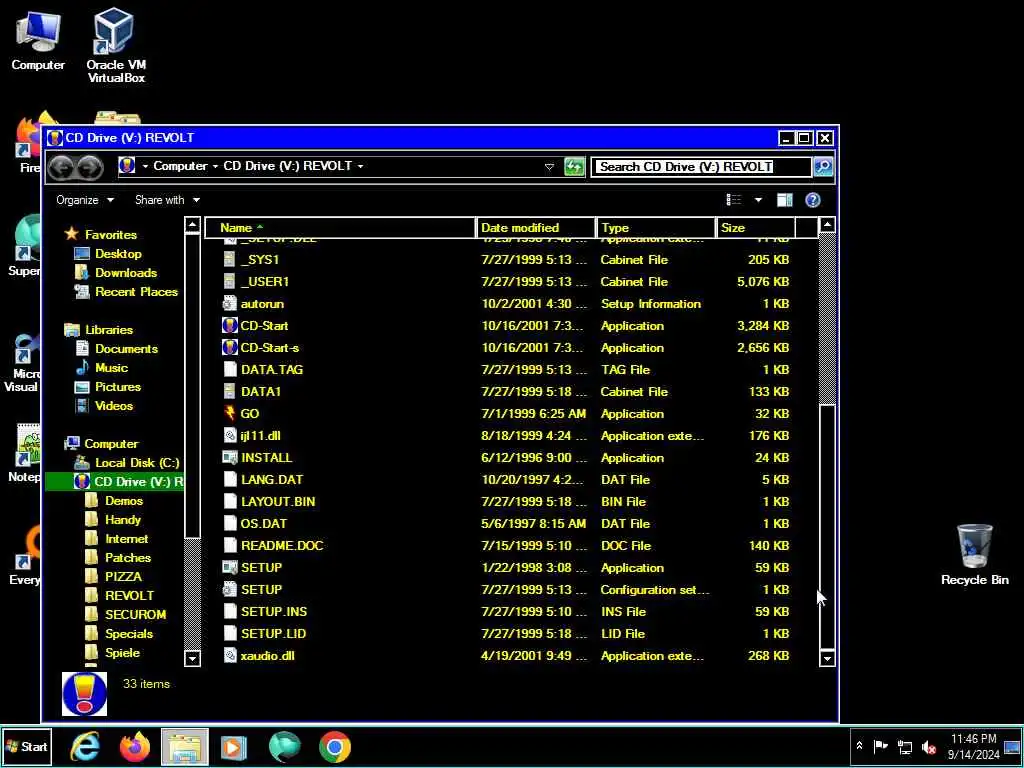Screen dimensions: 1024x768
Task: Click the search magnifier icon
Action: 824,167
